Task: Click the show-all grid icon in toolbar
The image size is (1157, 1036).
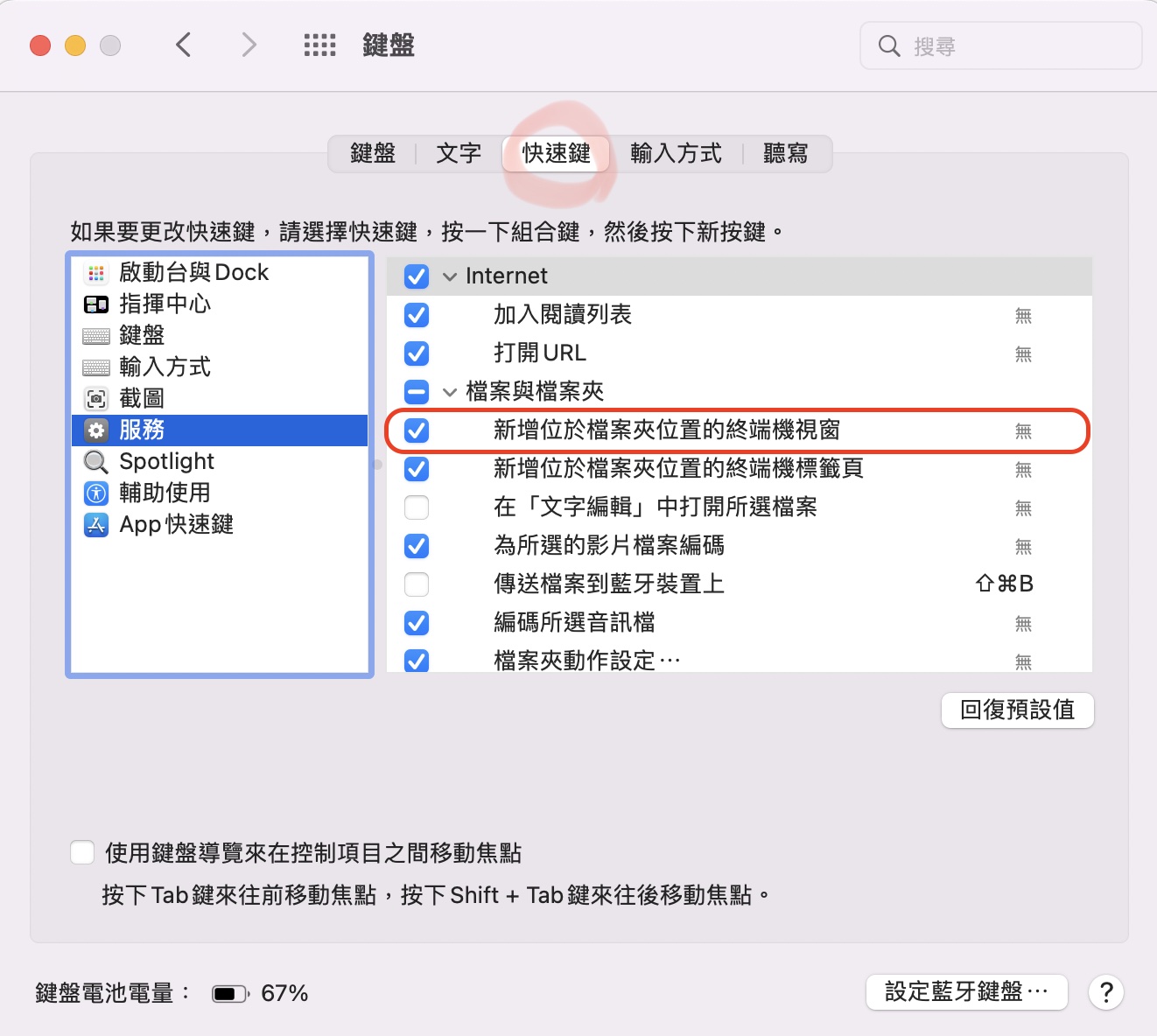Action: click(x=319, y=45)
